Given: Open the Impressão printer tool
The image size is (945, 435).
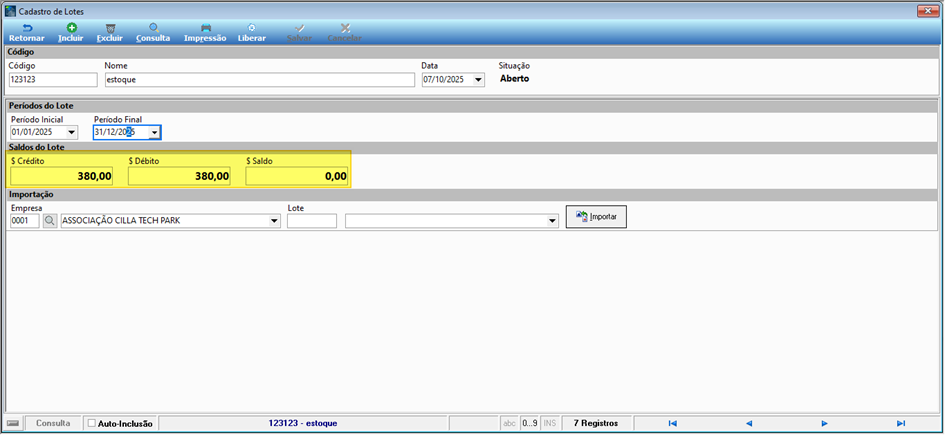Looking at the screenshot, I should pyautogui.click(x=205, y=33).
